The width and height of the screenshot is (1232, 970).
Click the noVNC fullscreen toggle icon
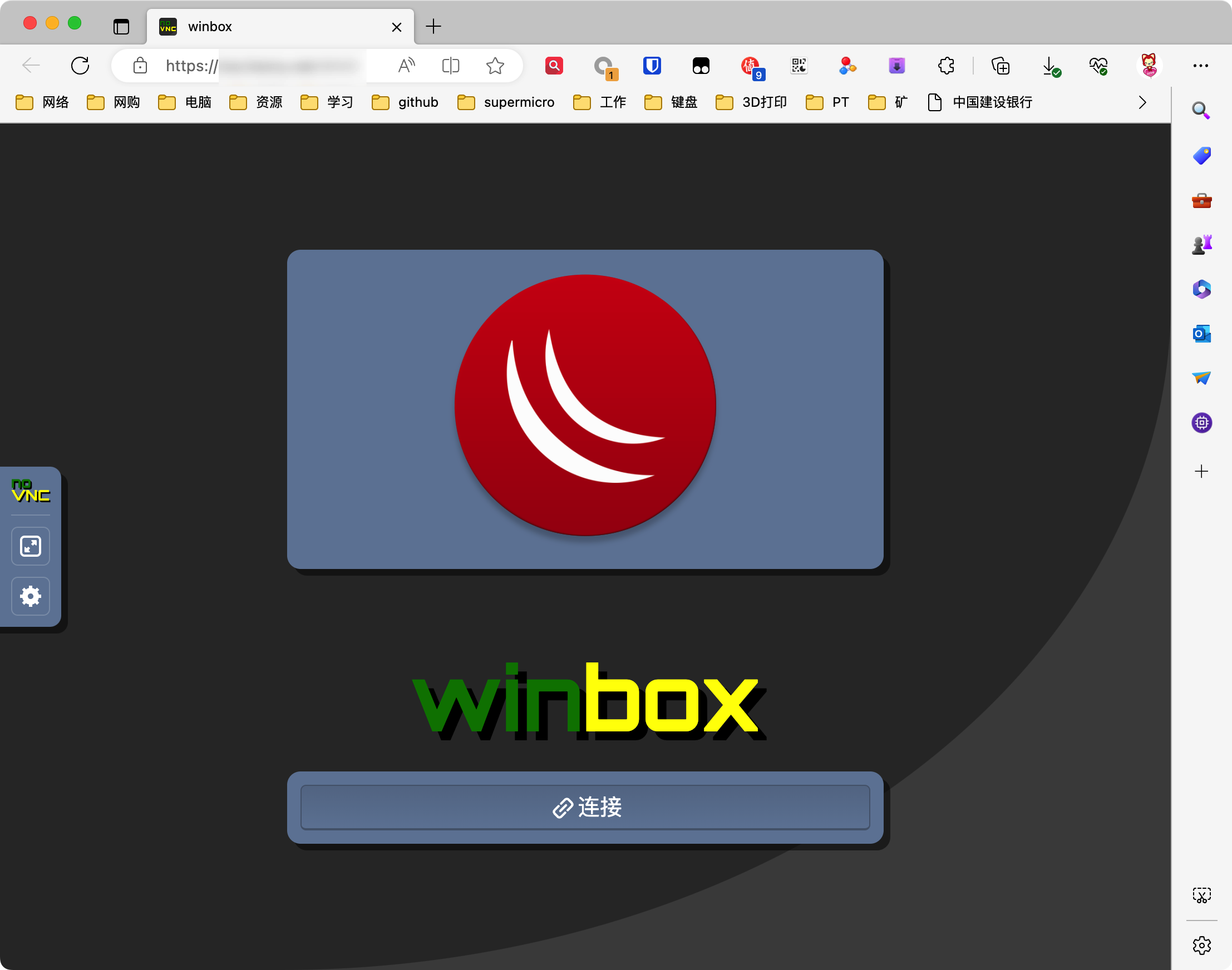coord(31,546)
